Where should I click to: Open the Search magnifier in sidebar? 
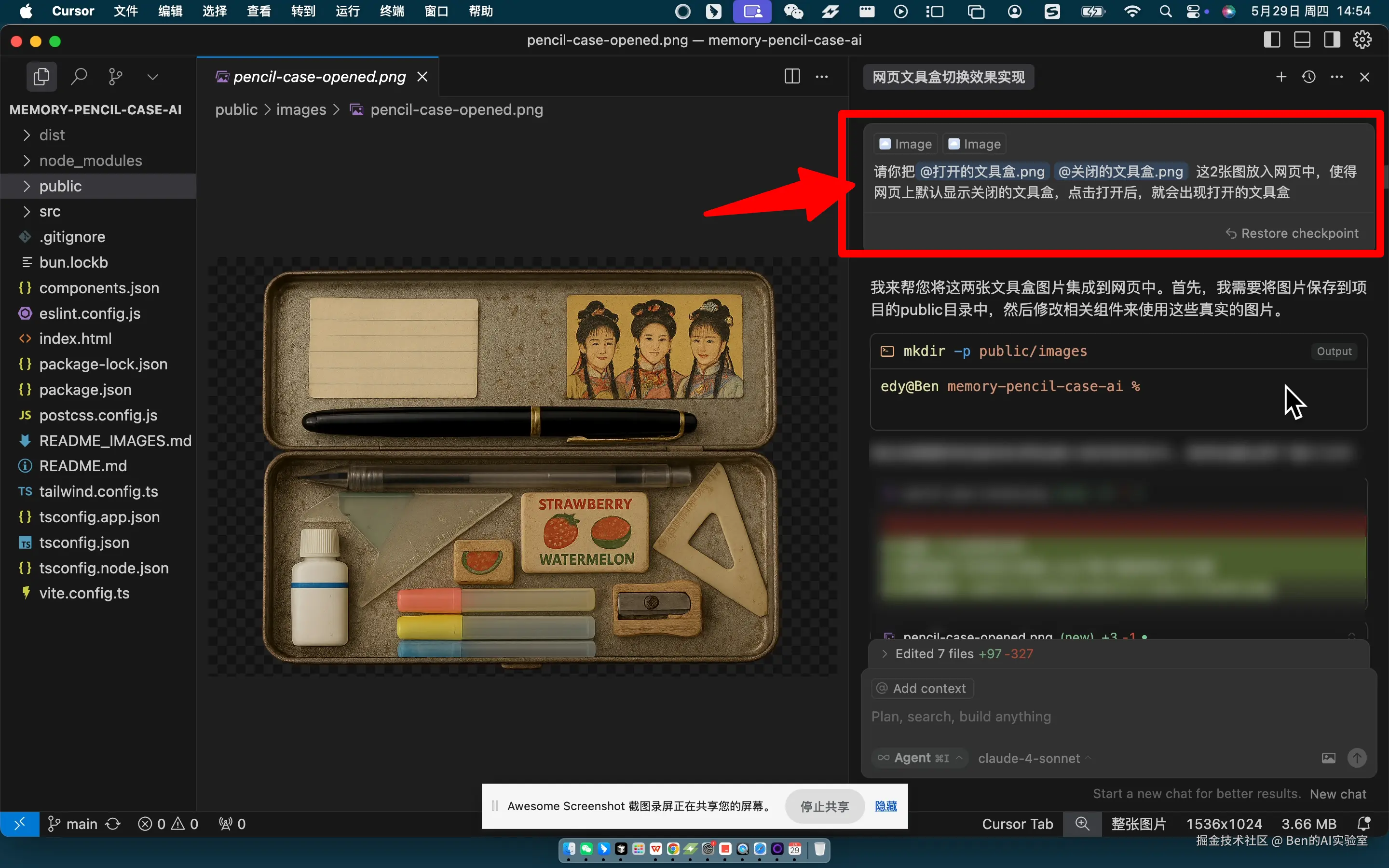pyautogui.click(x=79, y=76)
